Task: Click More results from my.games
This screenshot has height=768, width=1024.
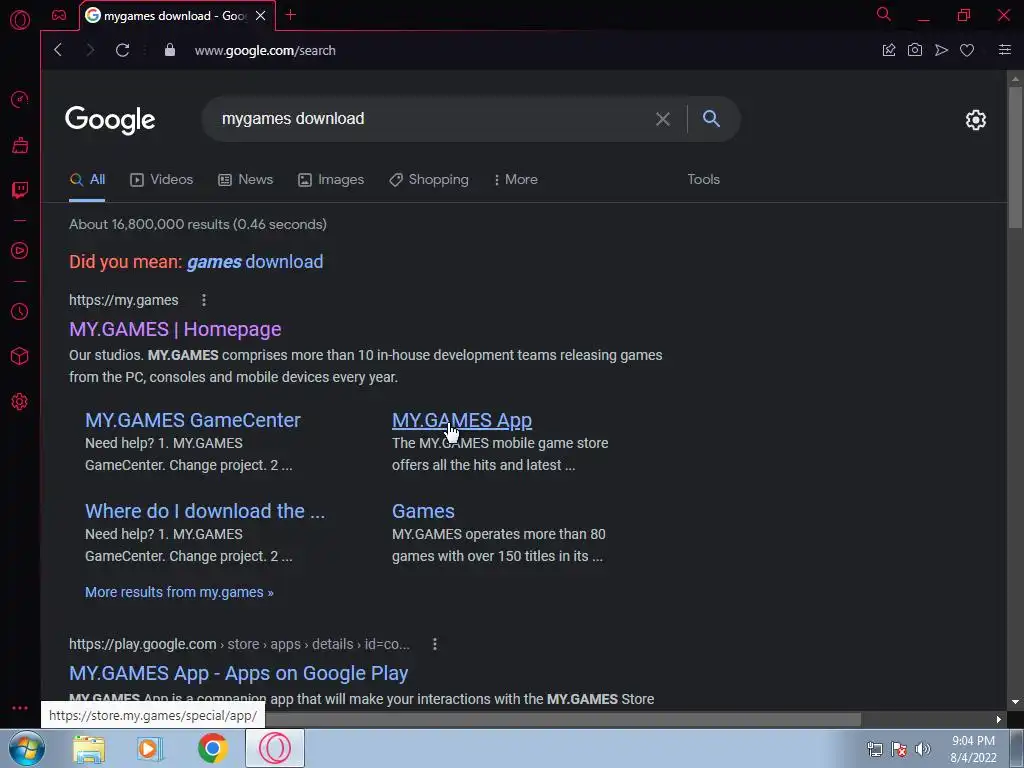Action: (x=179, y=592)
